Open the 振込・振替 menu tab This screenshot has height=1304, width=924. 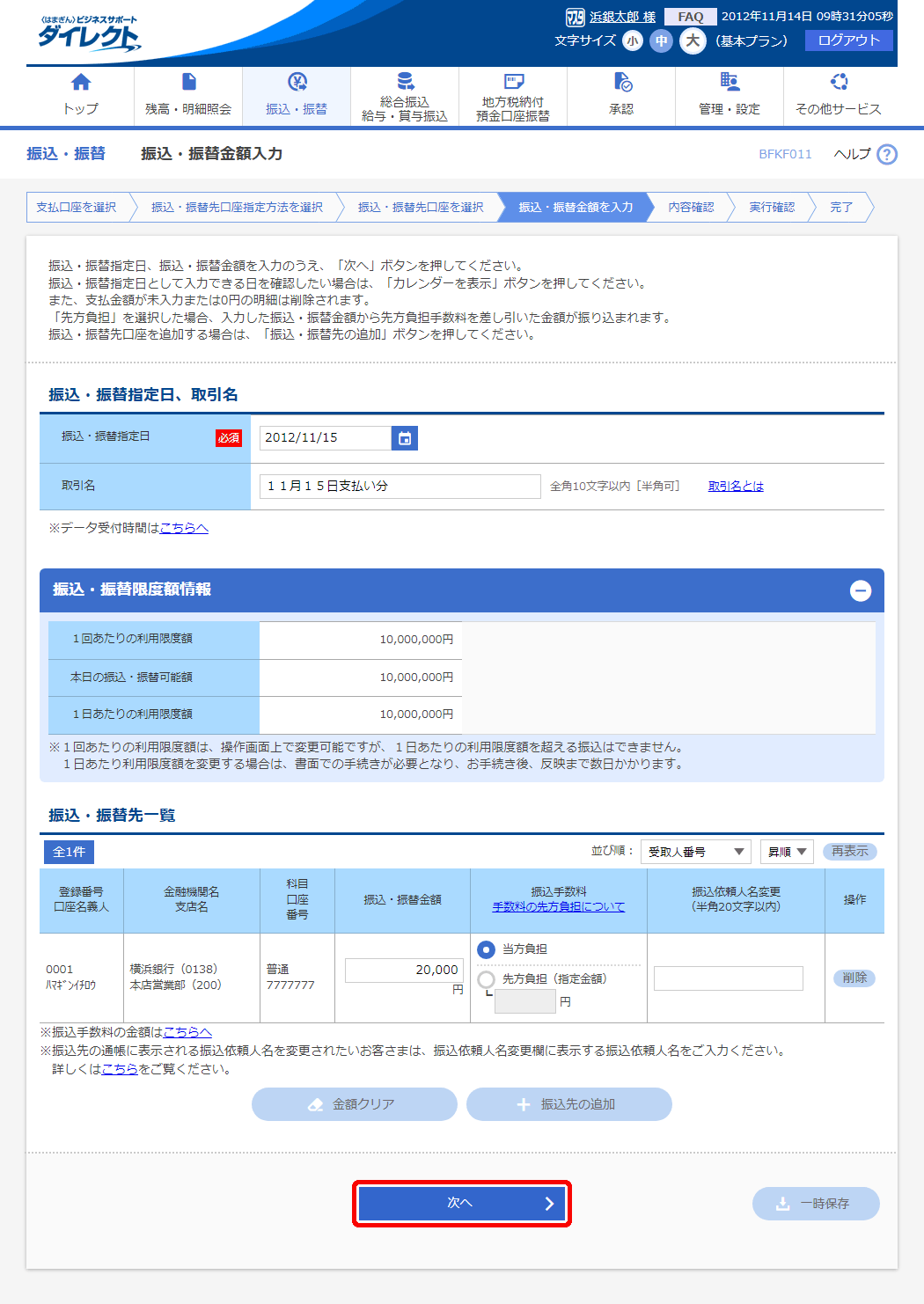(x=297, y=96)
